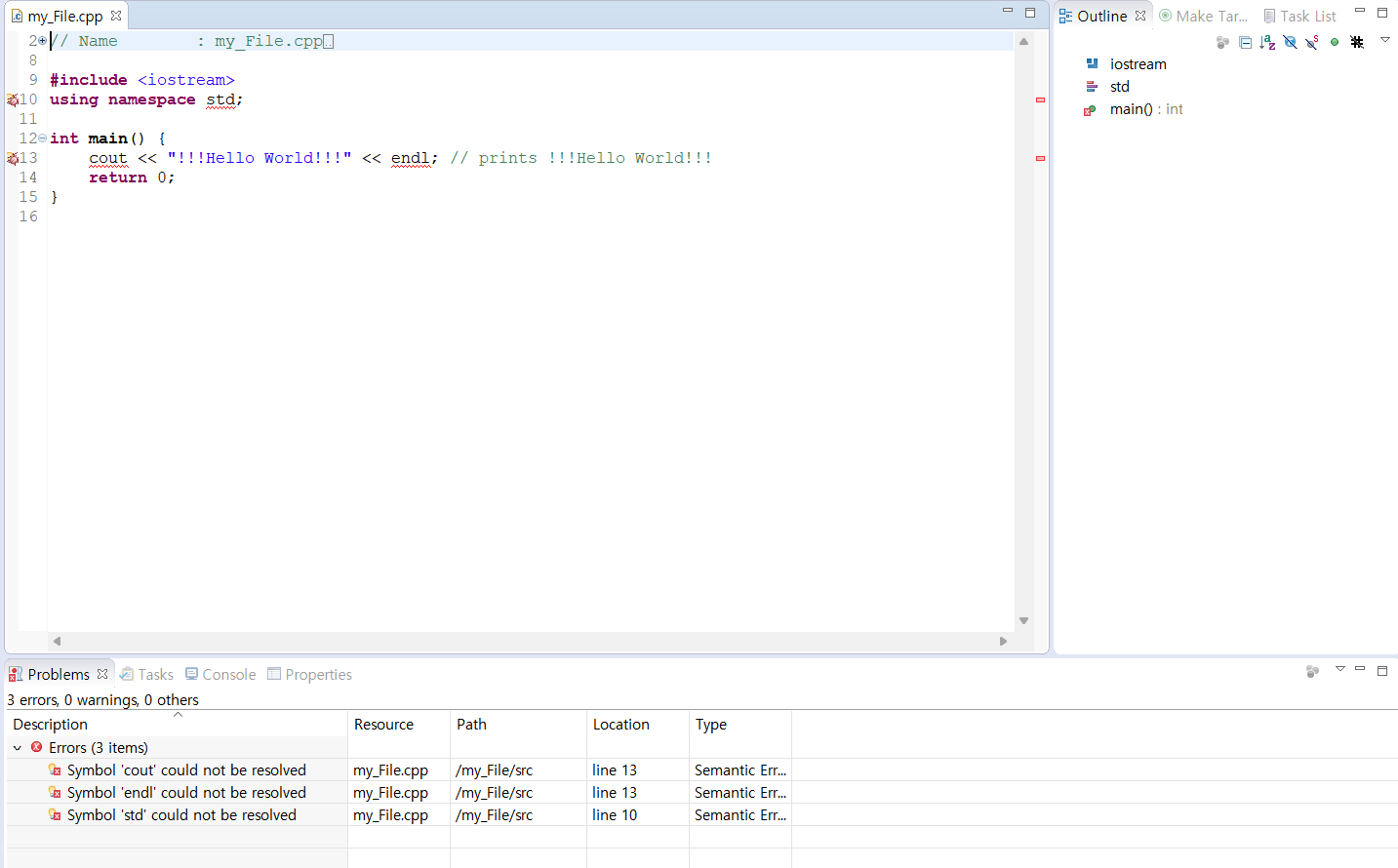Collapse the Errors (3 items) group
Screen dimensions: 1398x868
point(18,748)
